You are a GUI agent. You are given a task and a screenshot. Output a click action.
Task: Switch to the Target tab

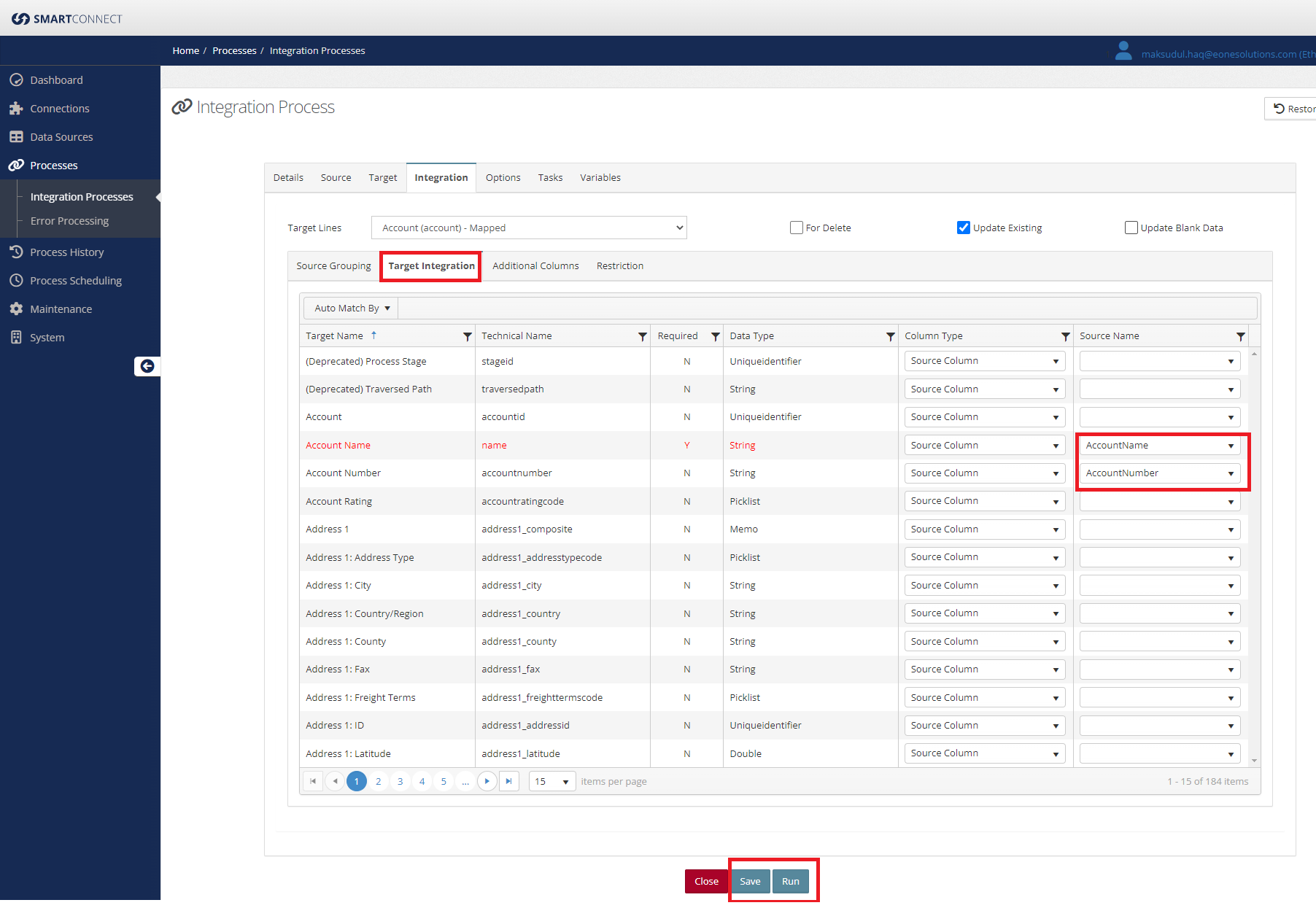tap(383, 177)
